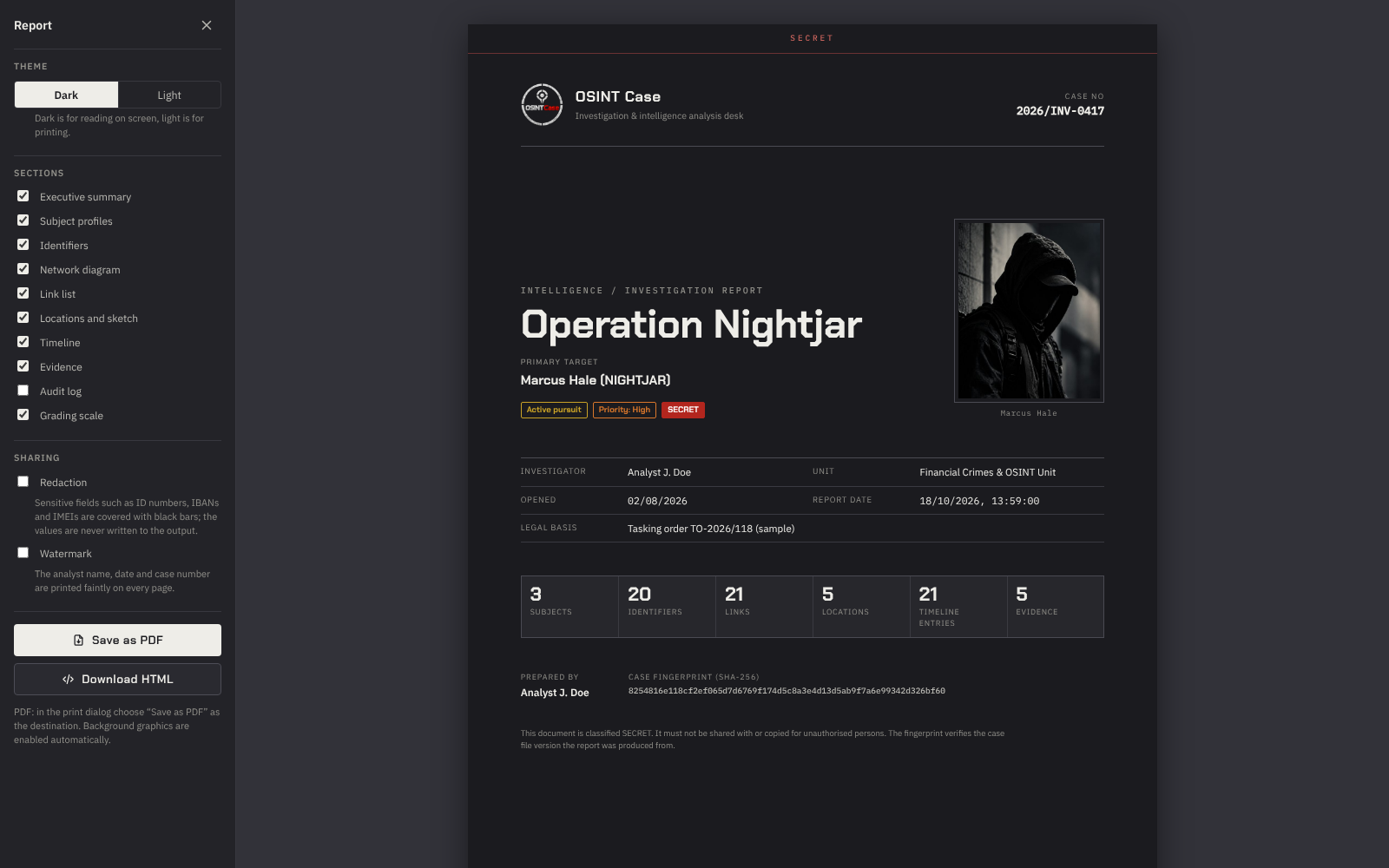Click the PDF file icon in Save as PDF
The width and height of the screenshot is (1389, 868).
[79, 640]
